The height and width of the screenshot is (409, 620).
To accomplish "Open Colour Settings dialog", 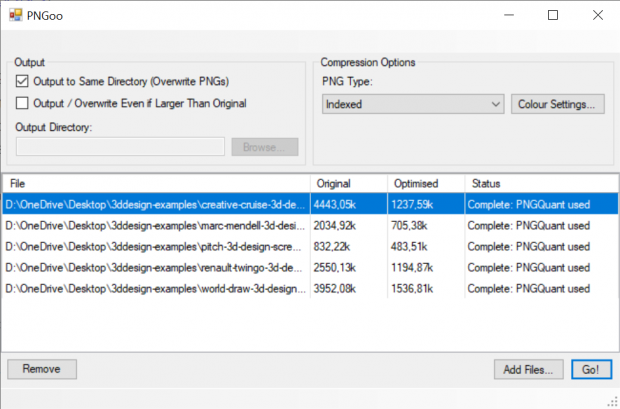I will 558,104.
